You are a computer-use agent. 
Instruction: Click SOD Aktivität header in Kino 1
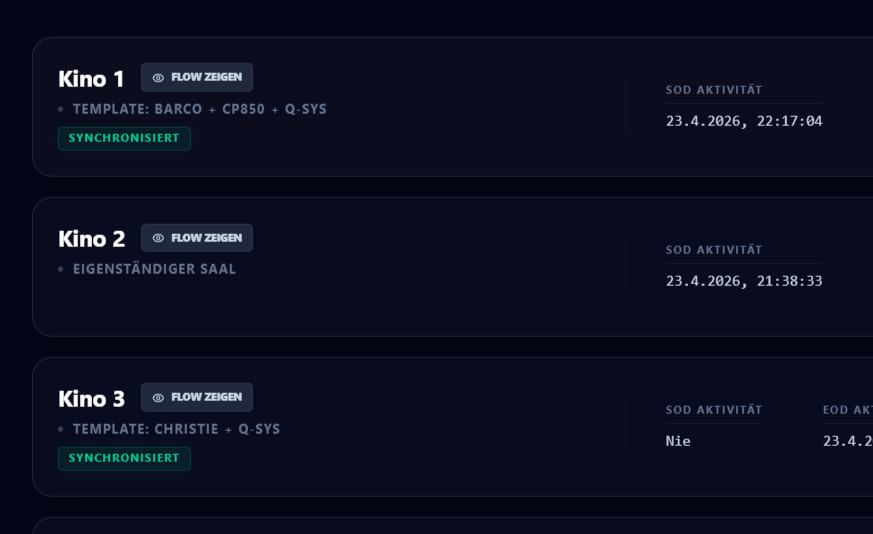(714, 90)
